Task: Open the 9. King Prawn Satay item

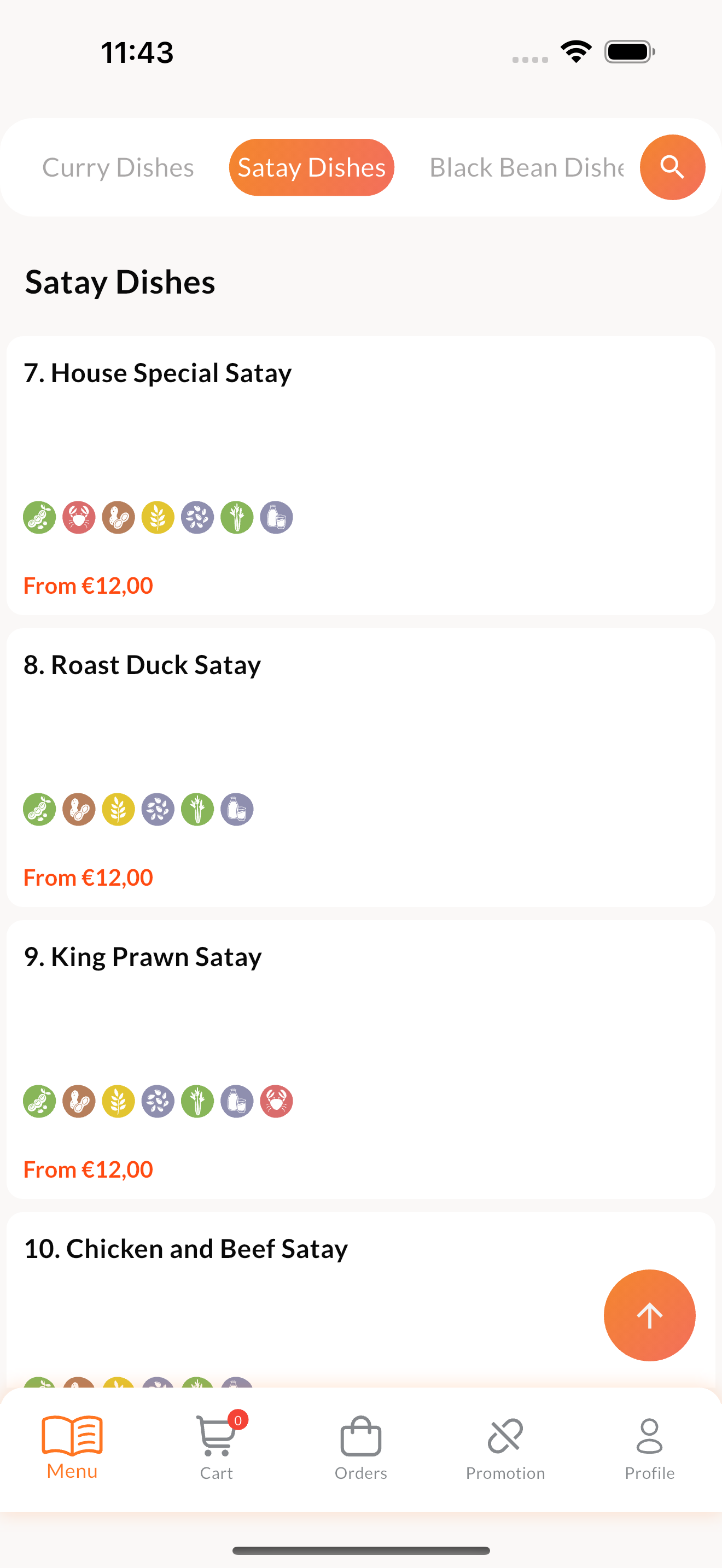Action: (361, 1059)
